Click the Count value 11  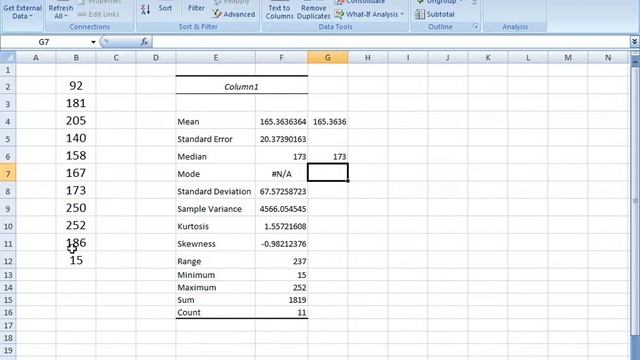point(282,313)
